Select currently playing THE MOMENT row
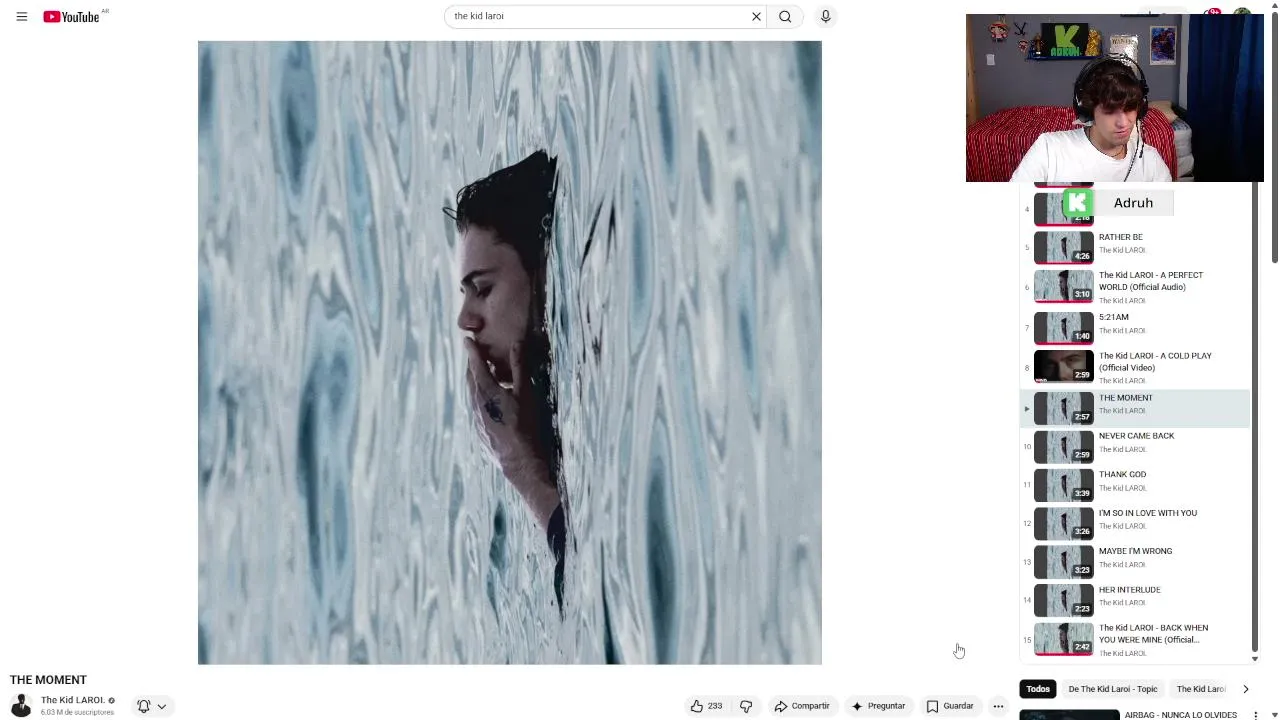 click(1135, 408)
